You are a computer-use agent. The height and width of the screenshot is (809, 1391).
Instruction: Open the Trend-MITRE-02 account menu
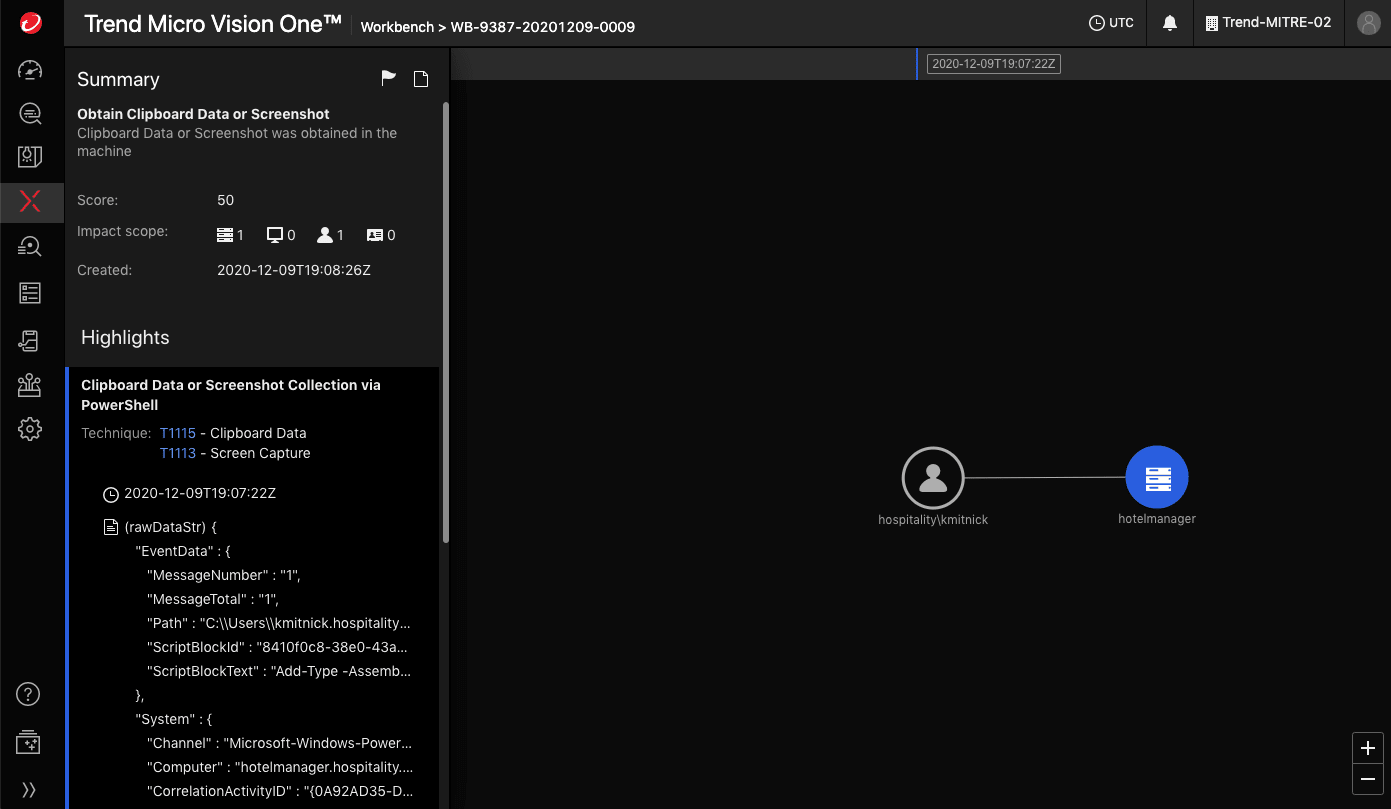[x=1268, y=23]
